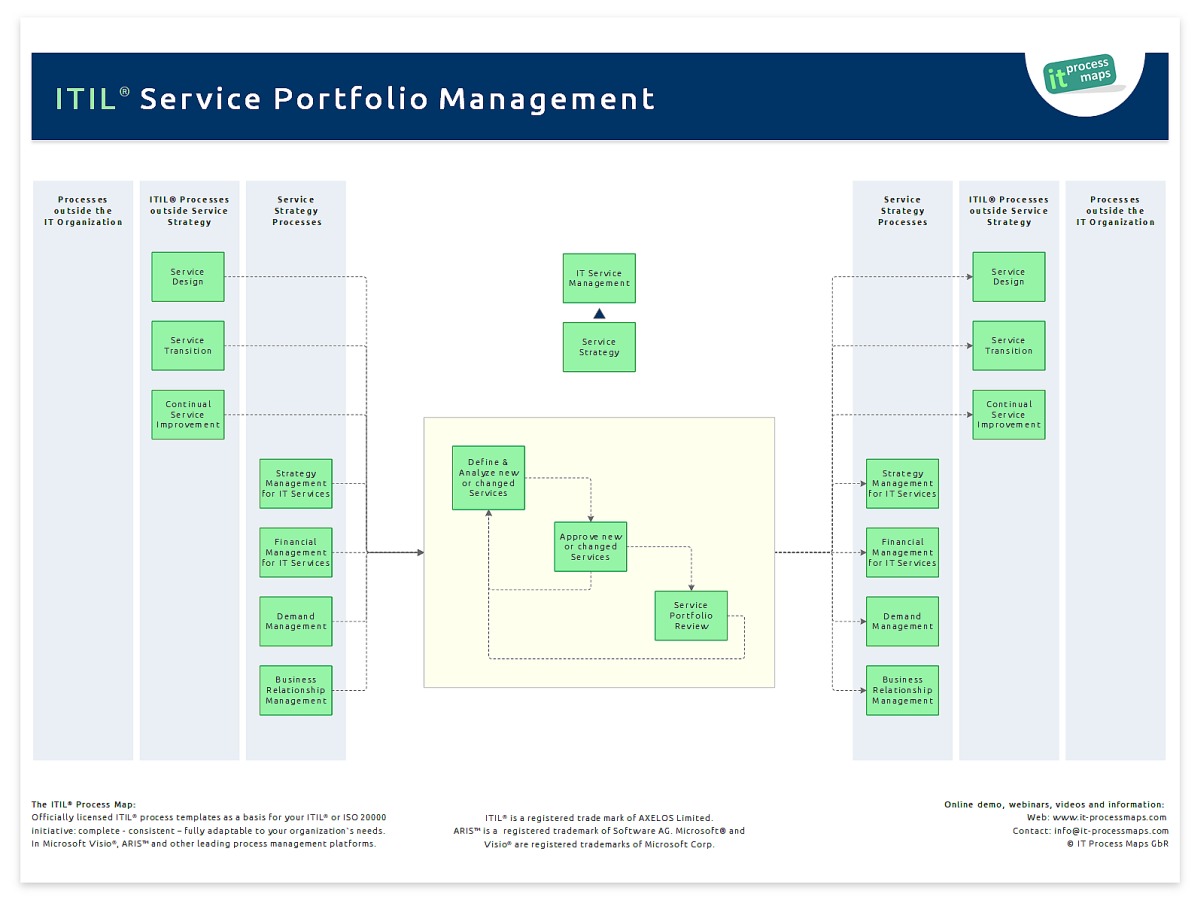The width and height of the screenshot is (1200, 900).
Task: Click the AXELOS Limited trademark notice
Action: (599, 818)
